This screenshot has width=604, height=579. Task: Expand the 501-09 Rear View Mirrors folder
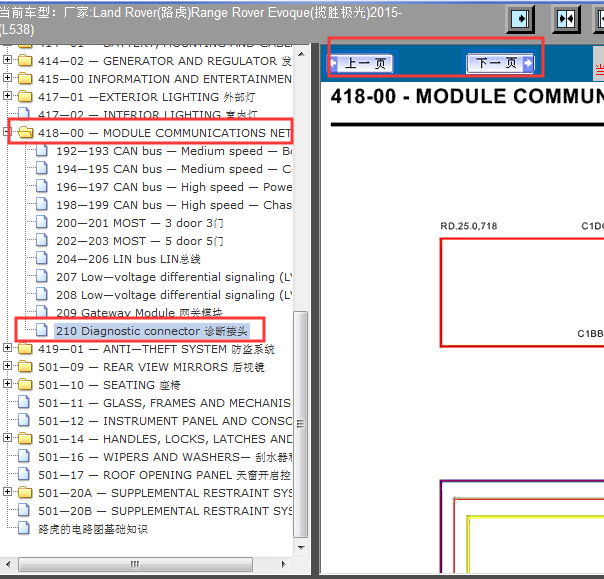coord(7,366)
